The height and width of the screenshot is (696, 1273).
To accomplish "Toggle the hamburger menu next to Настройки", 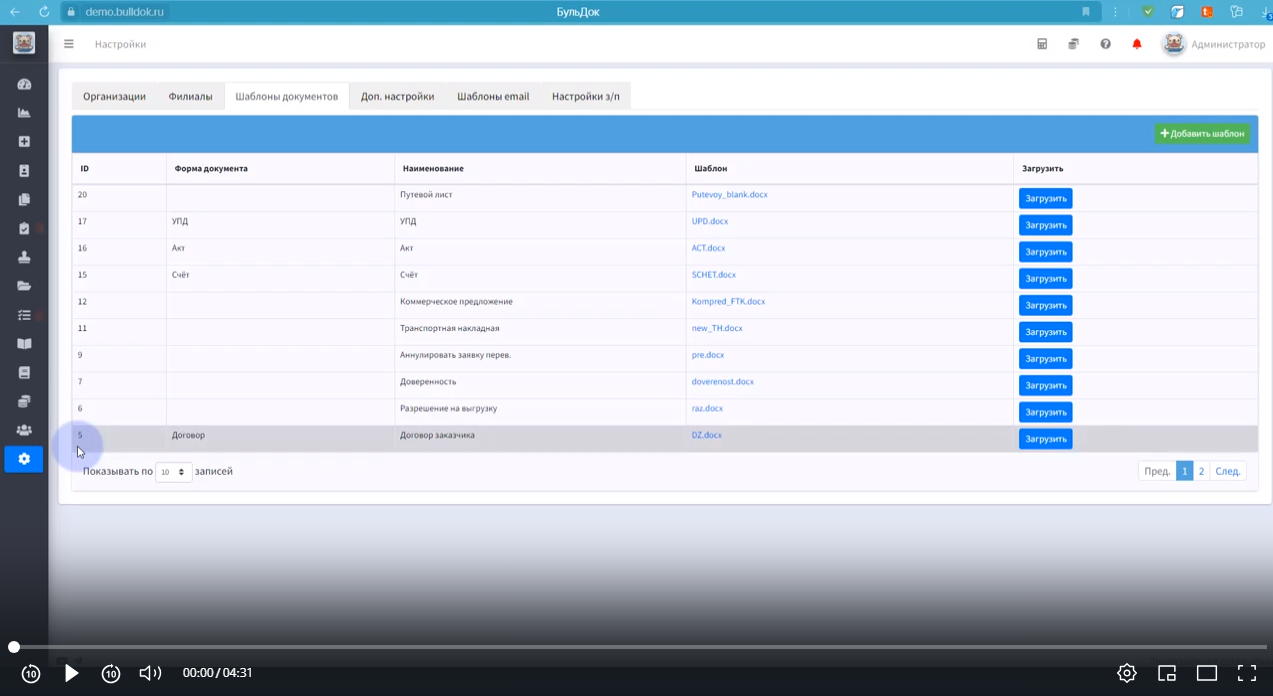I will point(69,44).
